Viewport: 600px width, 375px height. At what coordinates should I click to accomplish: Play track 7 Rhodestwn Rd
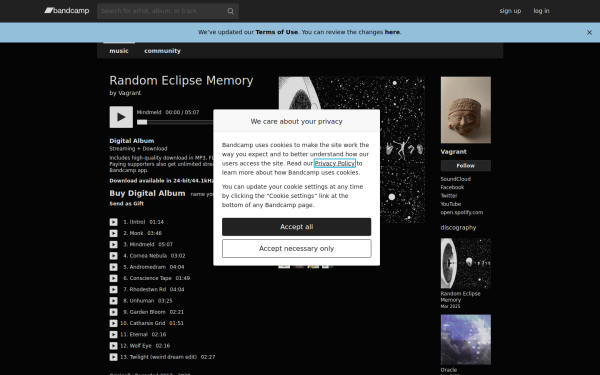114,290
